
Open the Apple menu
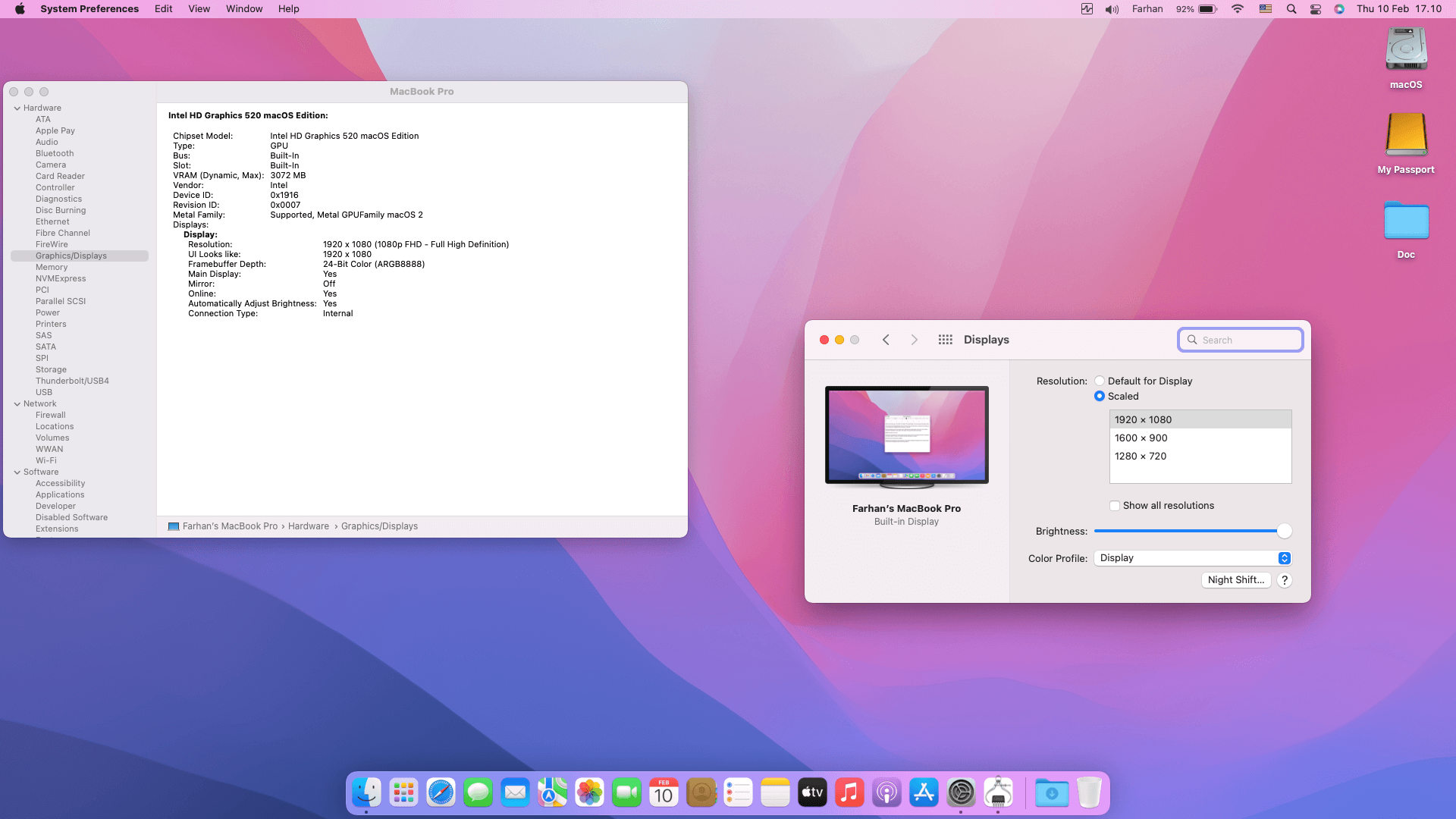pos(20,9)
